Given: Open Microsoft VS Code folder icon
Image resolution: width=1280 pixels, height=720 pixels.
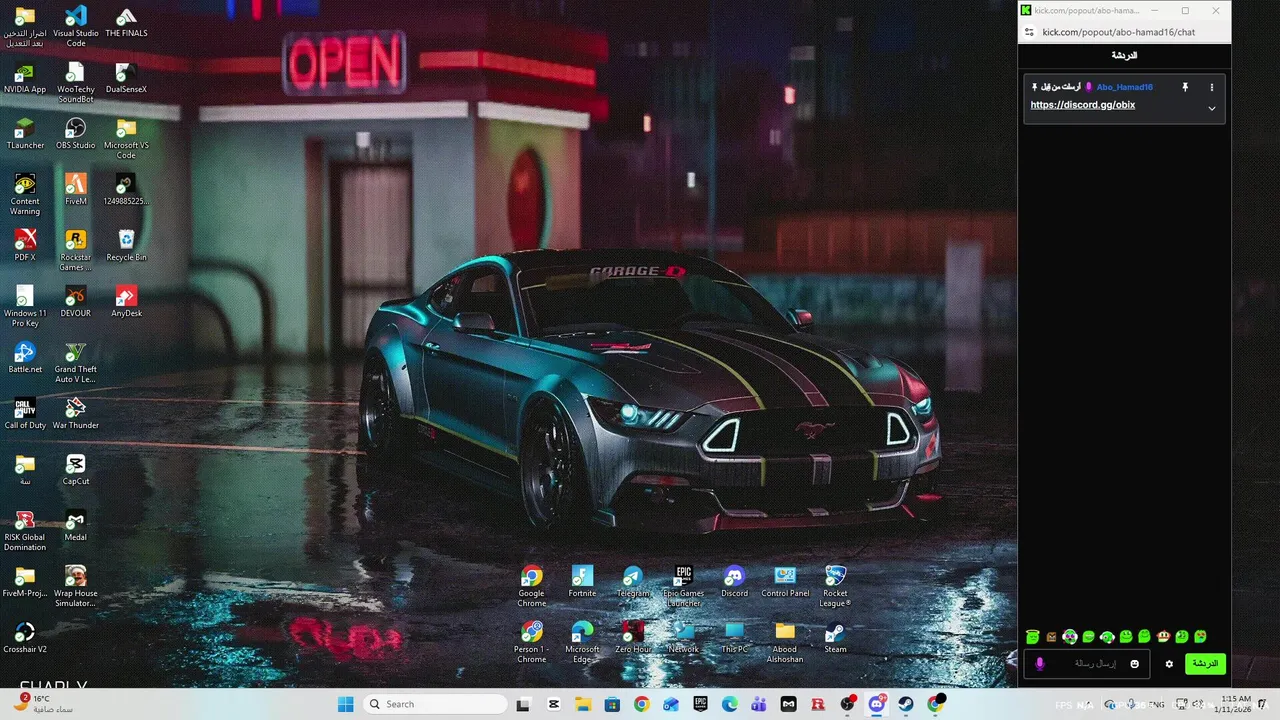Looking at the screenshot, I should [126, 139].
